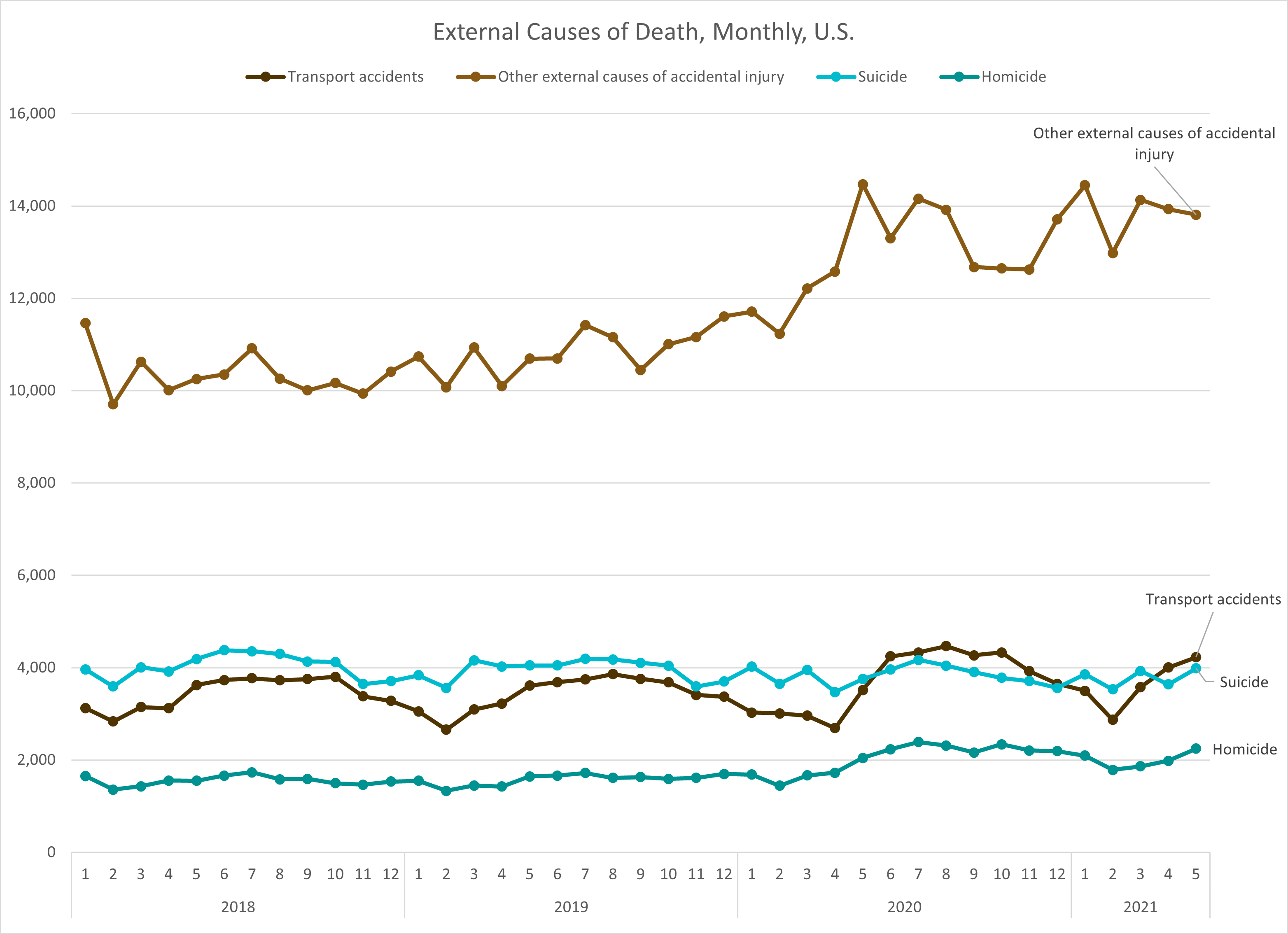This screenshot has width=1288, height=934.
Task: Select the 2019 year axis label
Action: (571, 907)
